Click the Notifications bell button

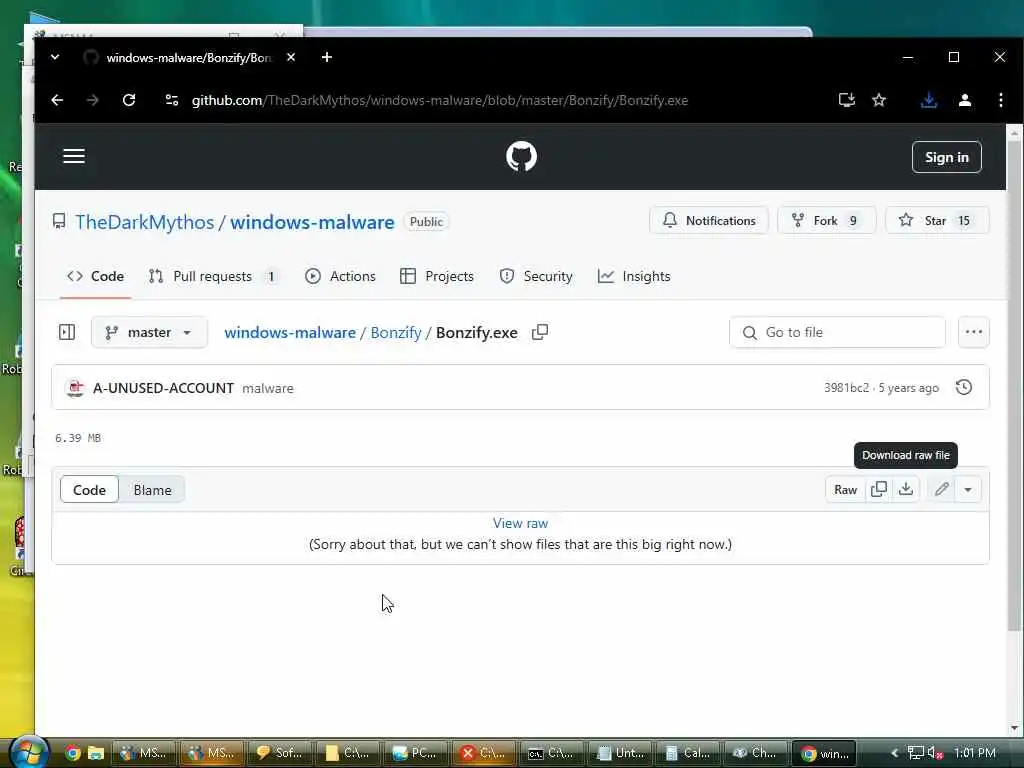point(709,221)
